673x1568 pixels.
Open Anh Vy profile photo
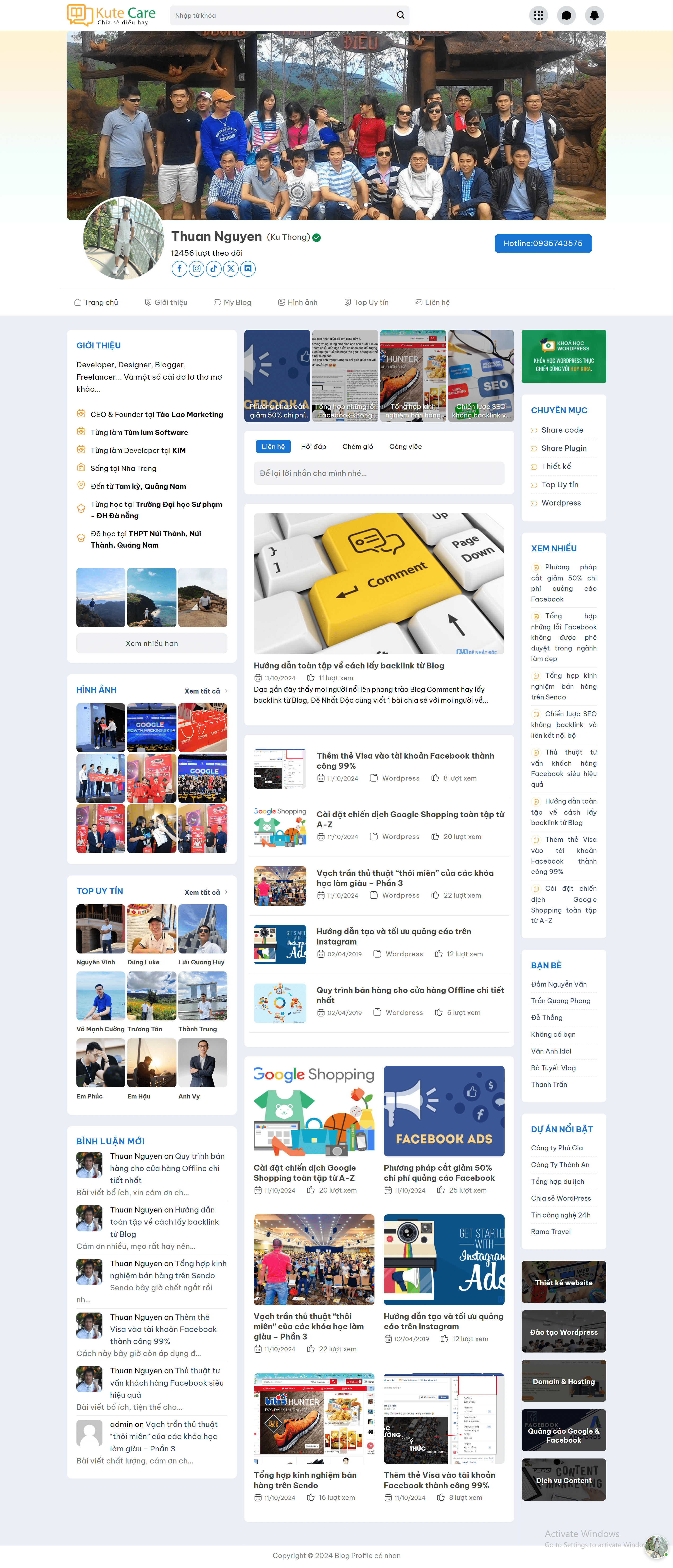(203, 1063)
